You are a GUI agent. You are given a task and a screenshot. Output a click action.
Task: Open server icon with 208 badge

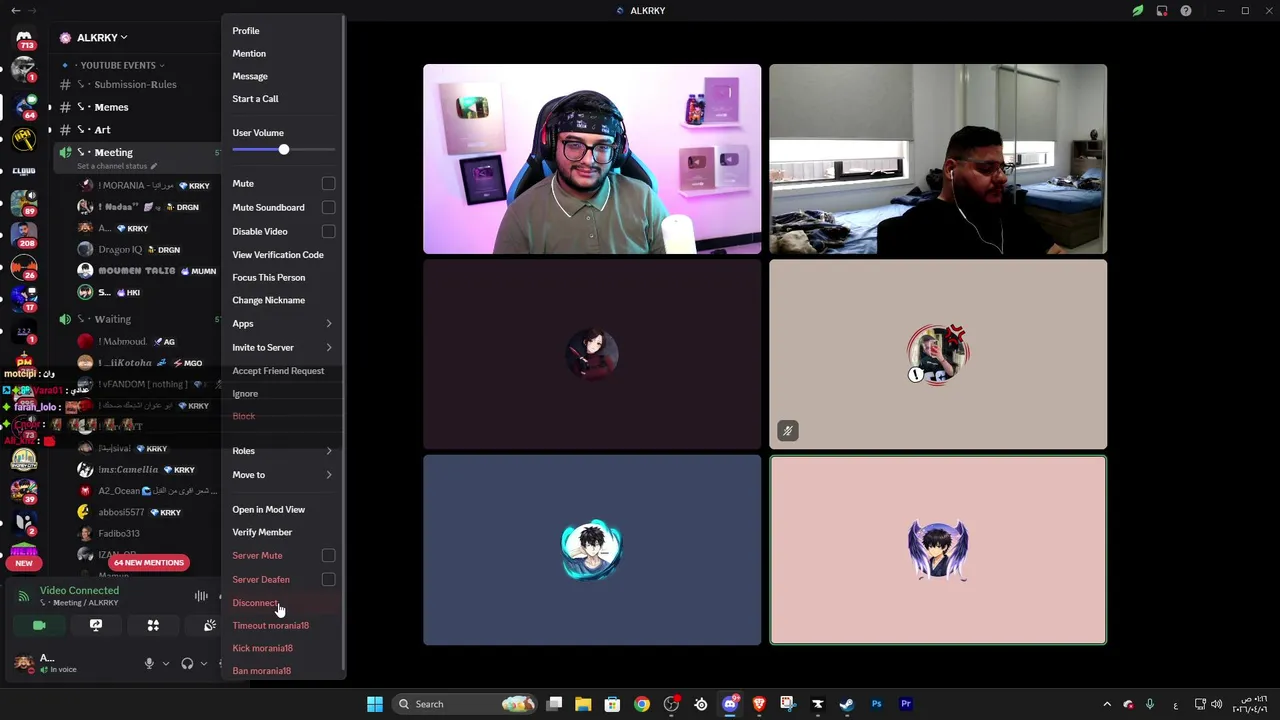[24, 235]
